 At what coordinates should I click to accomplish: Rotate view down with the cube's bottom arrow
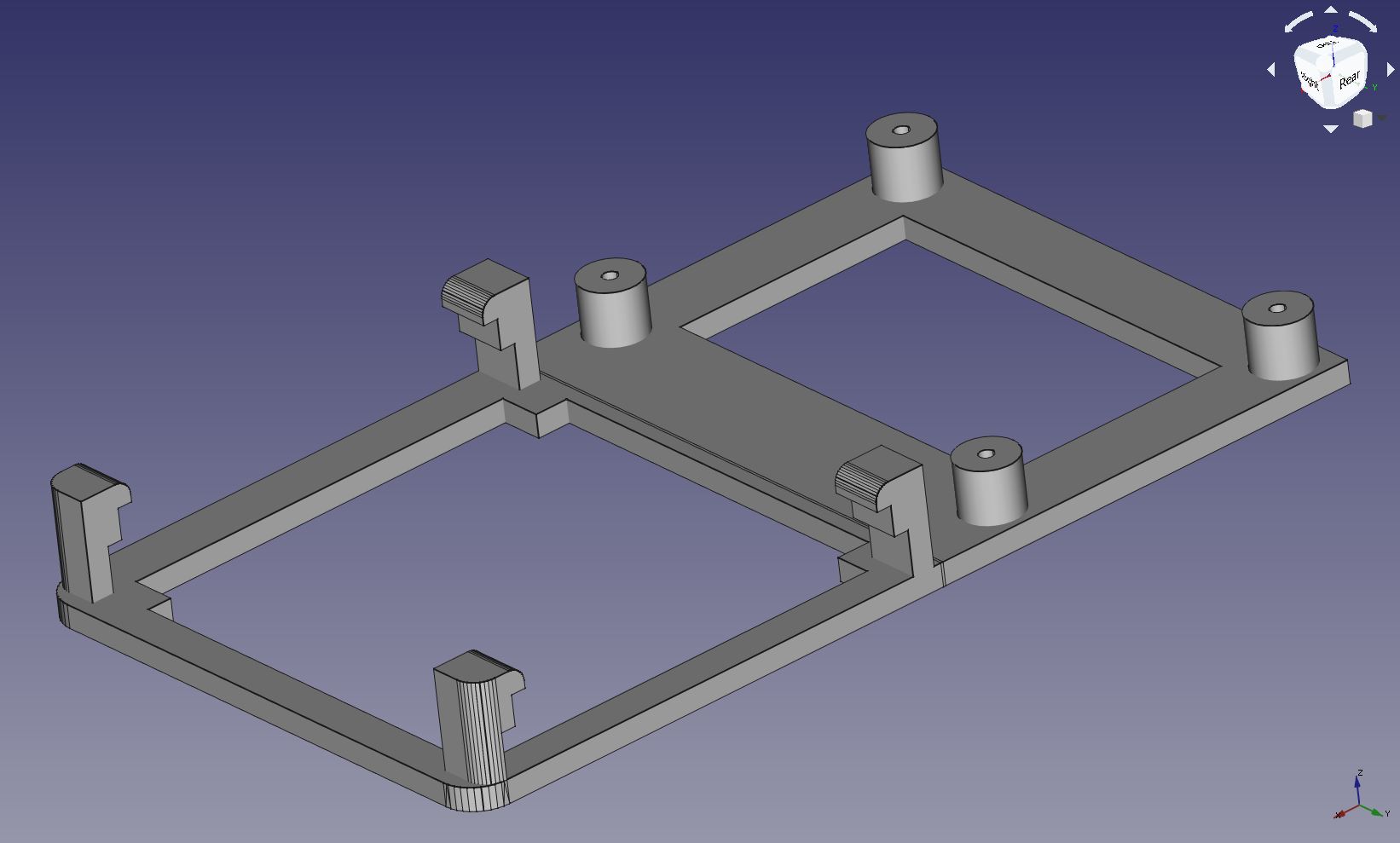click(1331, 129)
